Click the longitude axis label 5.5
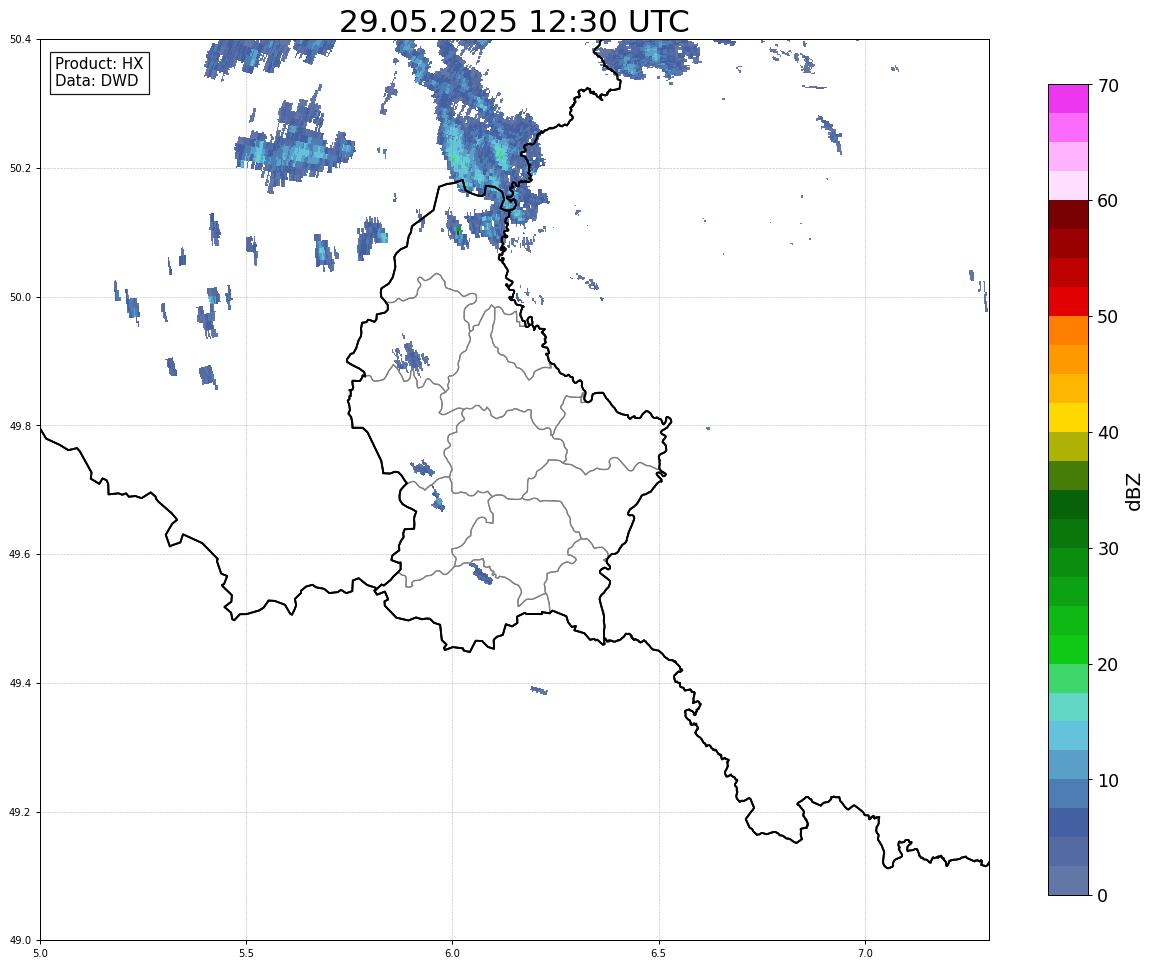Viewport: 1152px width, 968px height. tap(246, 953)
